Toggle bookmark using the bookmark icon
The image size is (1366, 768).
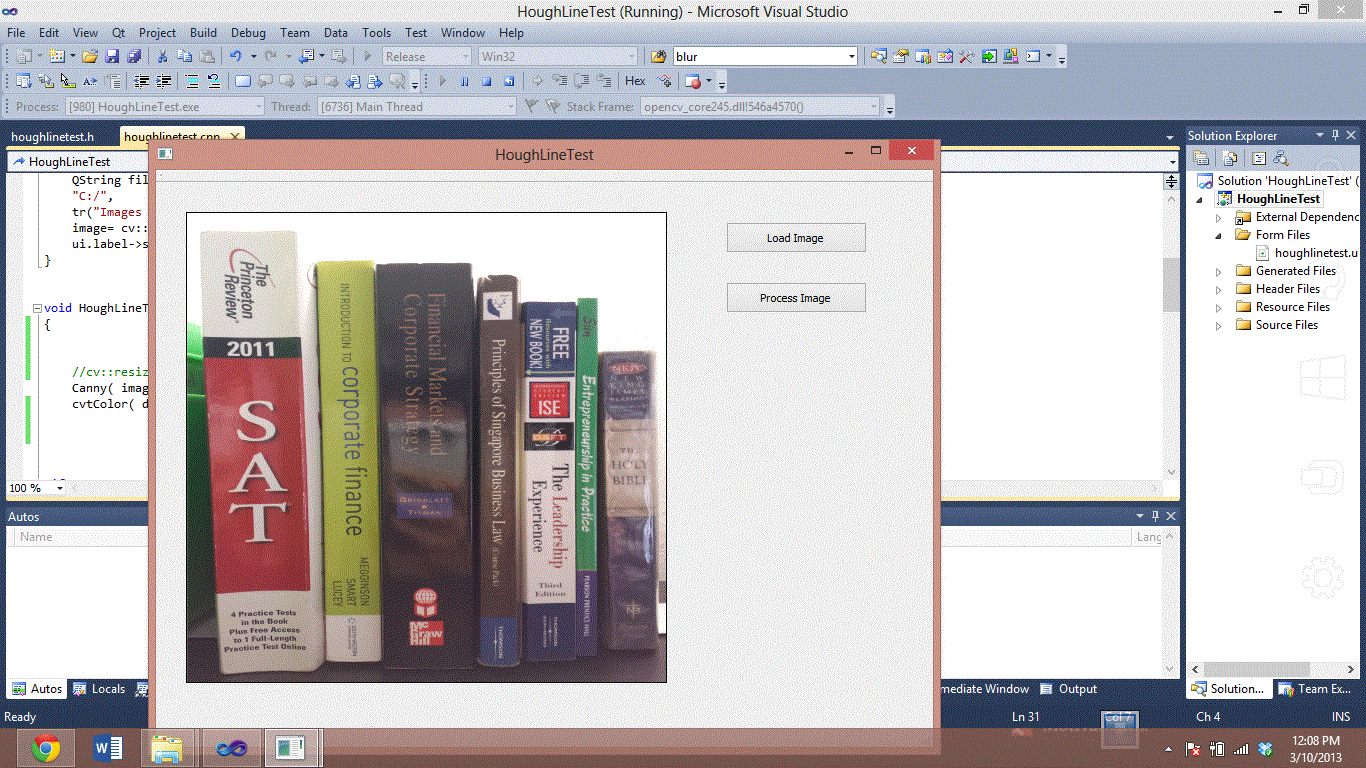coord(243,81)
